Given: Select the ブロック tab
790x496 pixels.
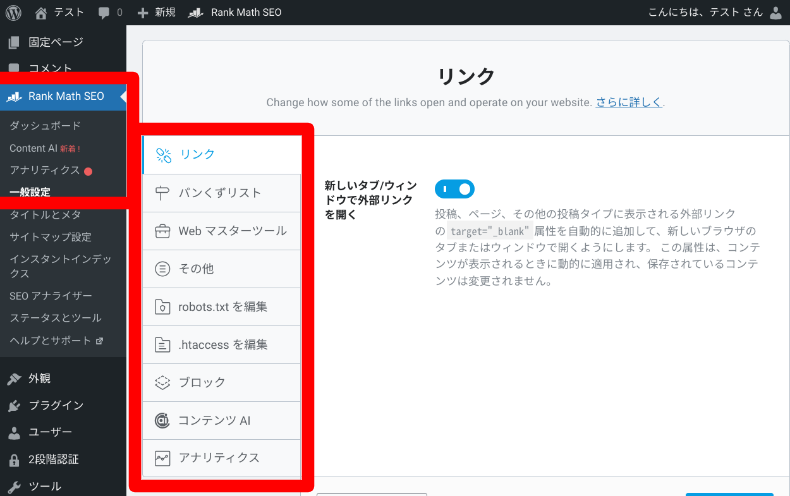Looking at the screenshot, I should [x=222, y=382].
